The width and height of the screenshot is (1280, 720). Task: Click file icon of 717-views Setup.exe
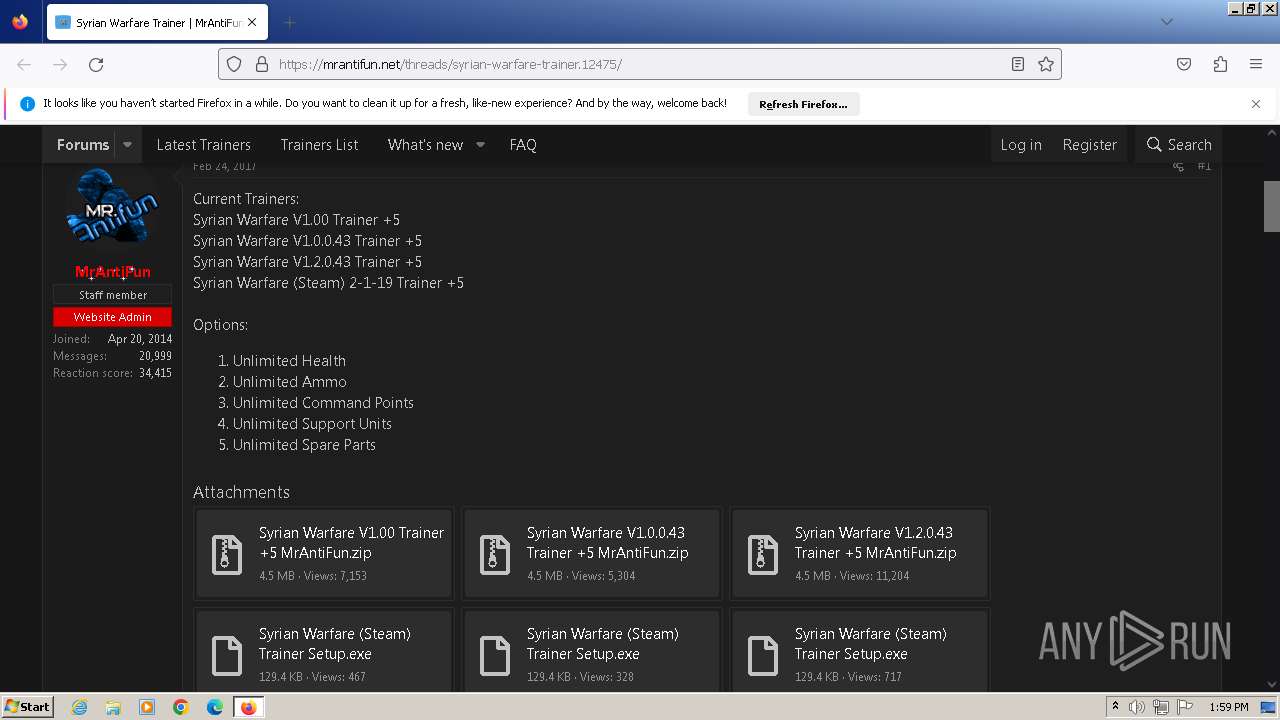pos(763,655)
